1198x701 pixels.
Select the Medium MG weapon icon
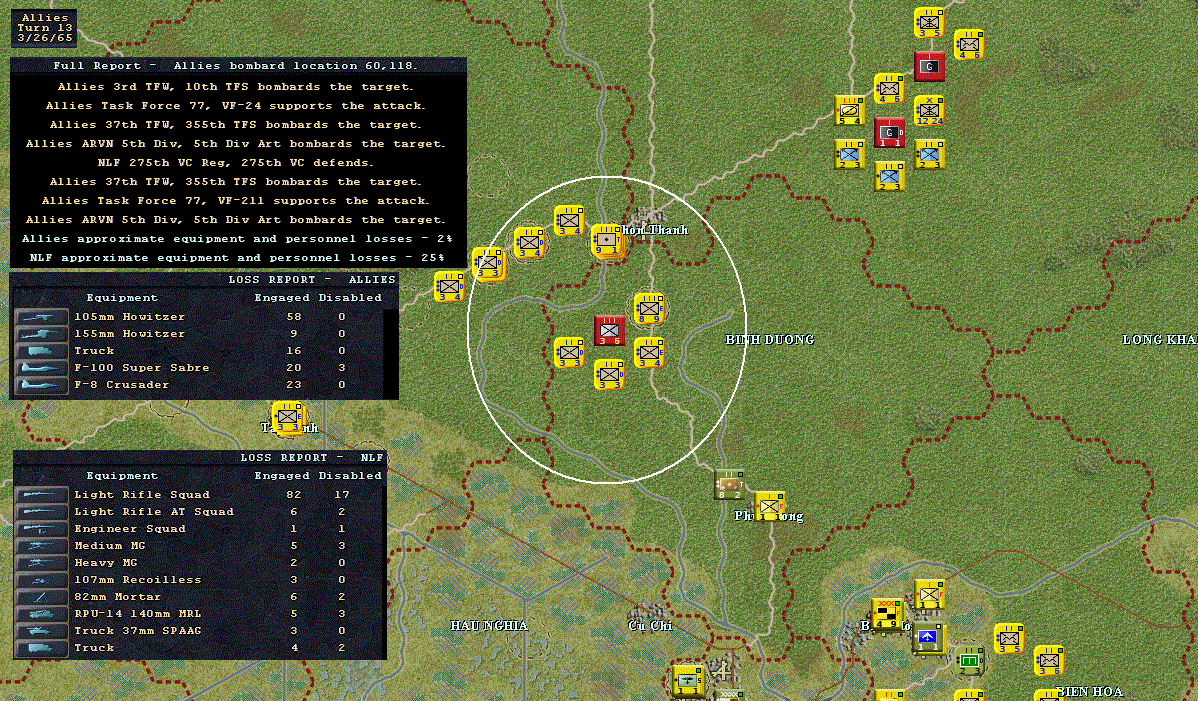41,545
